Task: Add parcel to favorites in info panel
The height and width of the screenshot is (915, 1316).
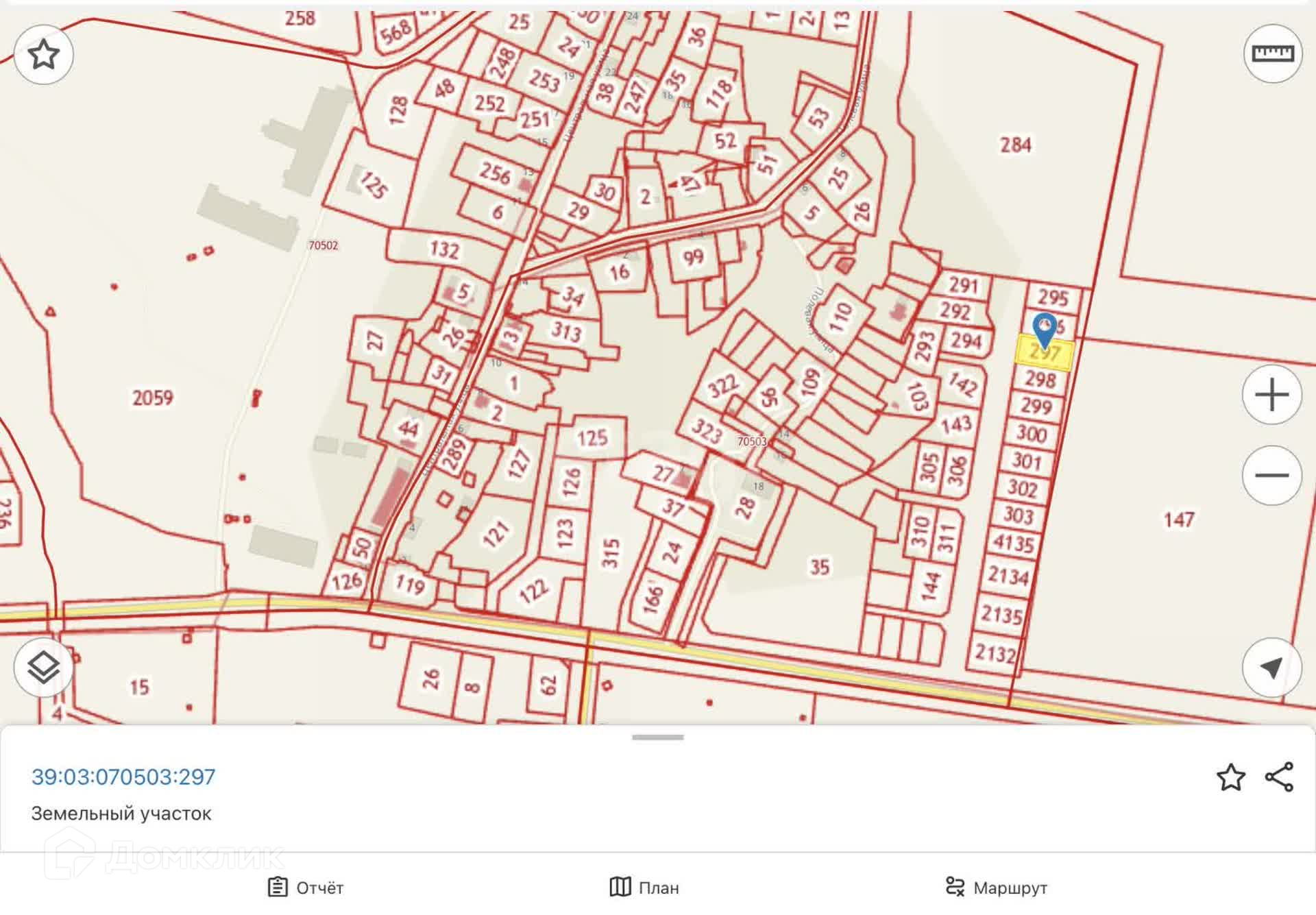Action: tap(1230, 777)
